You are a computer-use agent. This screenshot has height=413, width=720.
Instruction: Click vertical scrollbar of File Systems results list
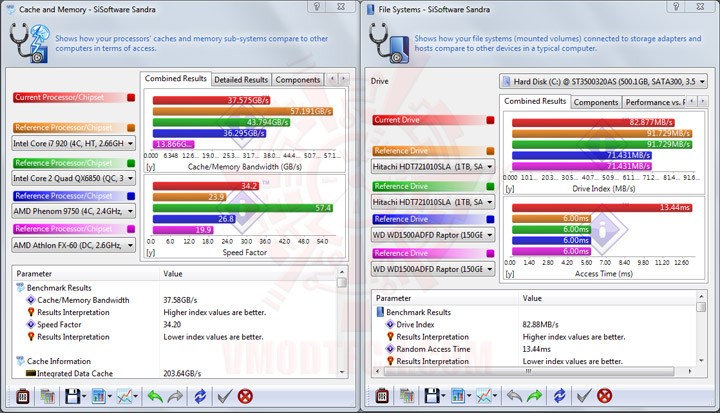(x=701, y=327)
